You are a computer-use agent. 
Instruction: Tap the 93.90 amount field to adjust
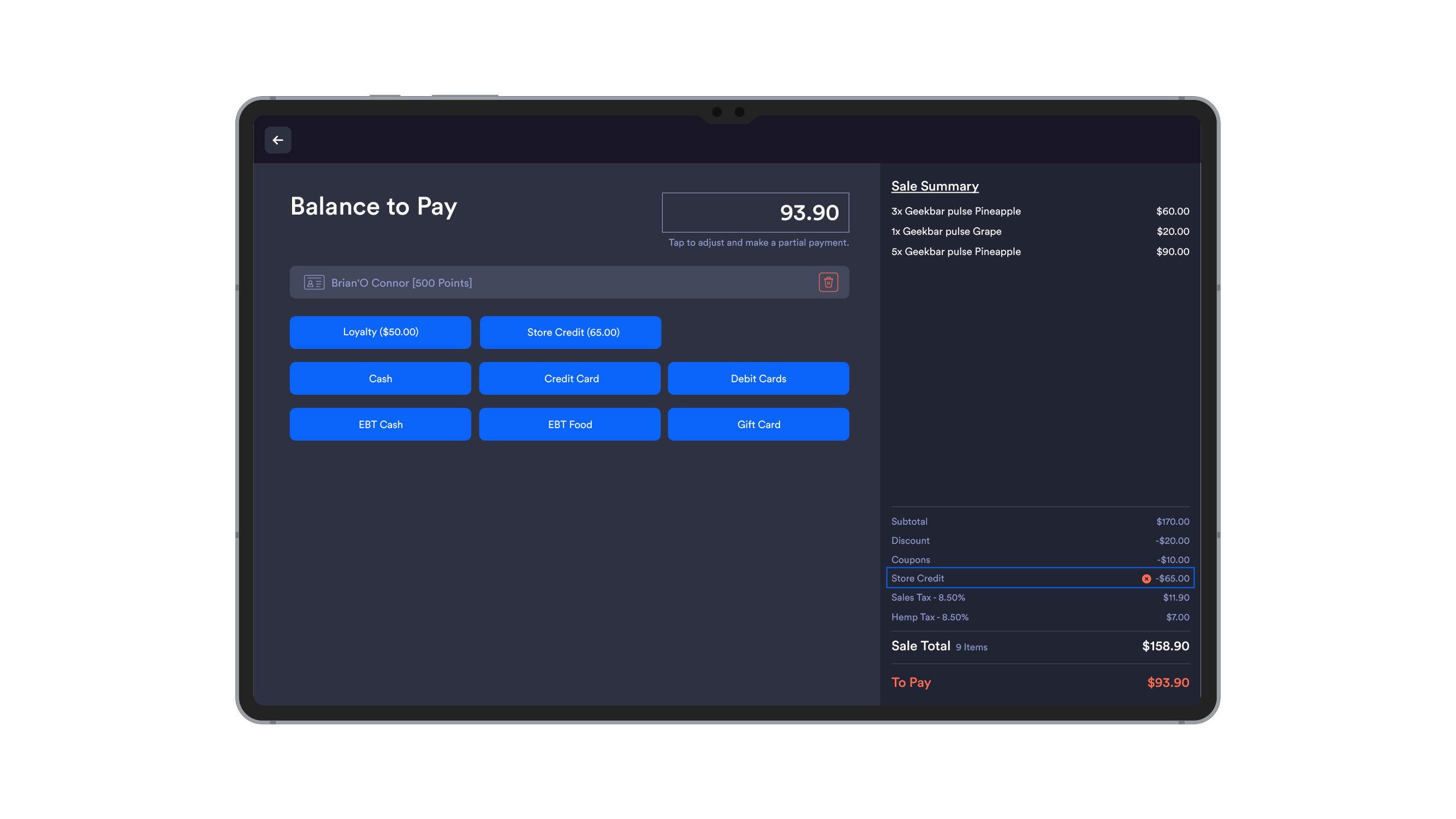click(755, 213)
